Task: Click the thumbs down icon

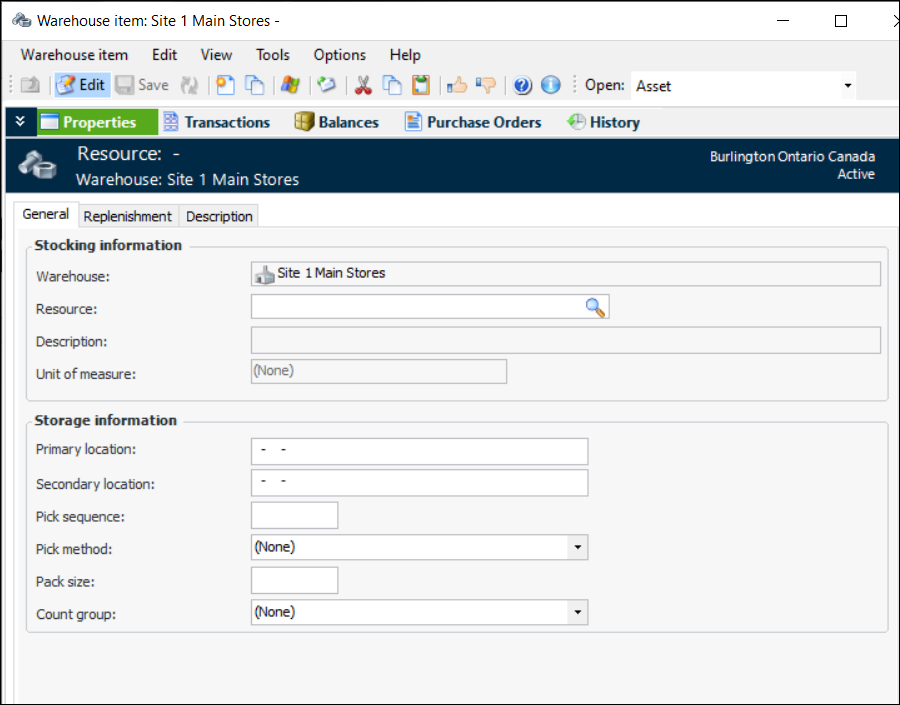Action: click(486, 85)
